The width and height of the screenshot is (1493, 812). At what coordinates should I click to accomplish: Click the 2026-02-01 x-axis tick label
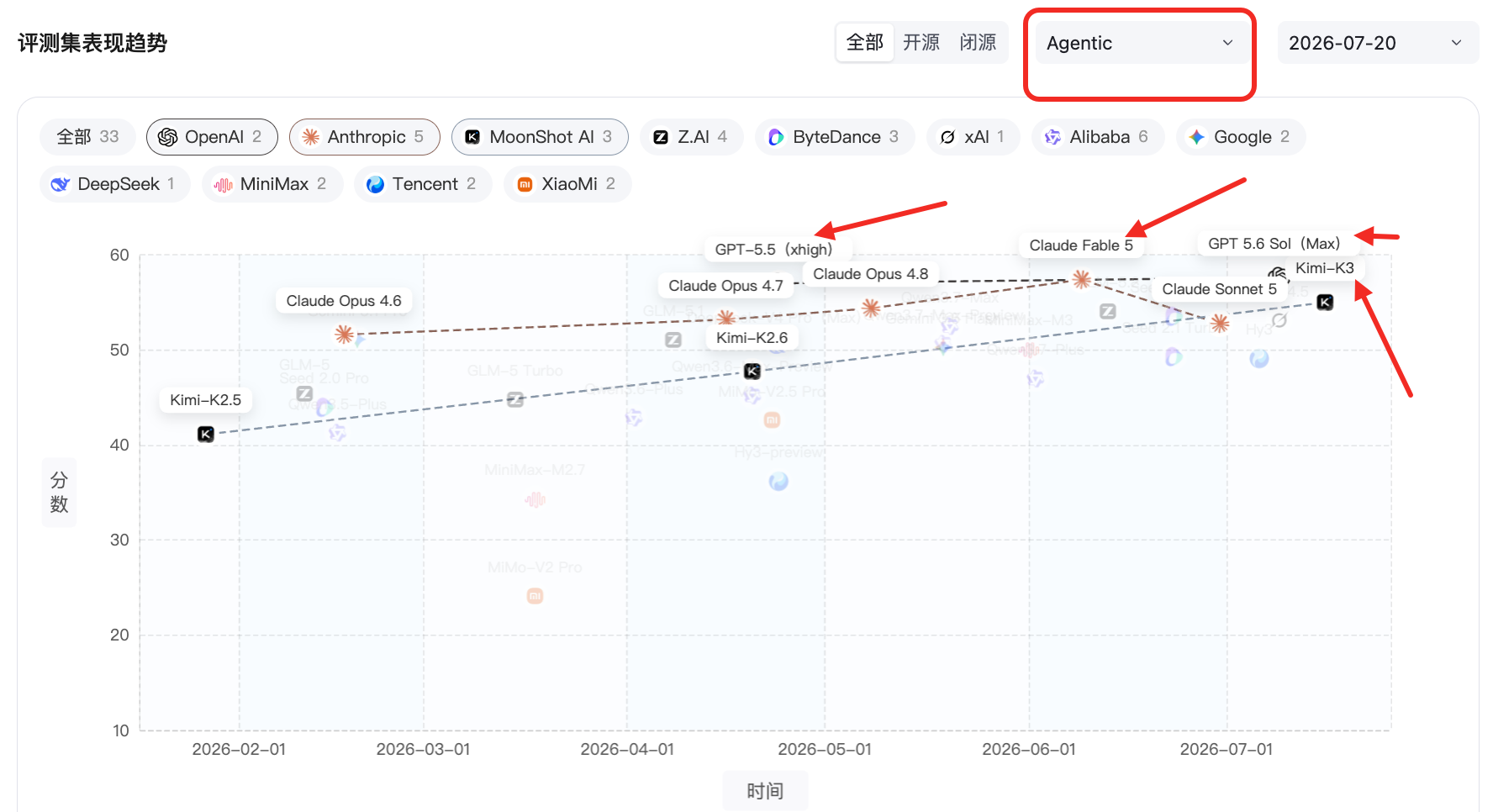point(239,749)
